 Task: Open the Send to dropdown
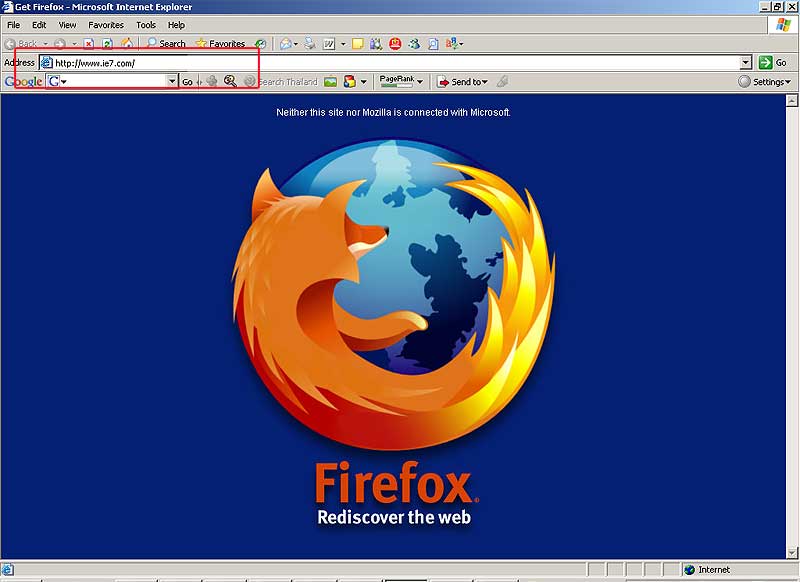461,82
